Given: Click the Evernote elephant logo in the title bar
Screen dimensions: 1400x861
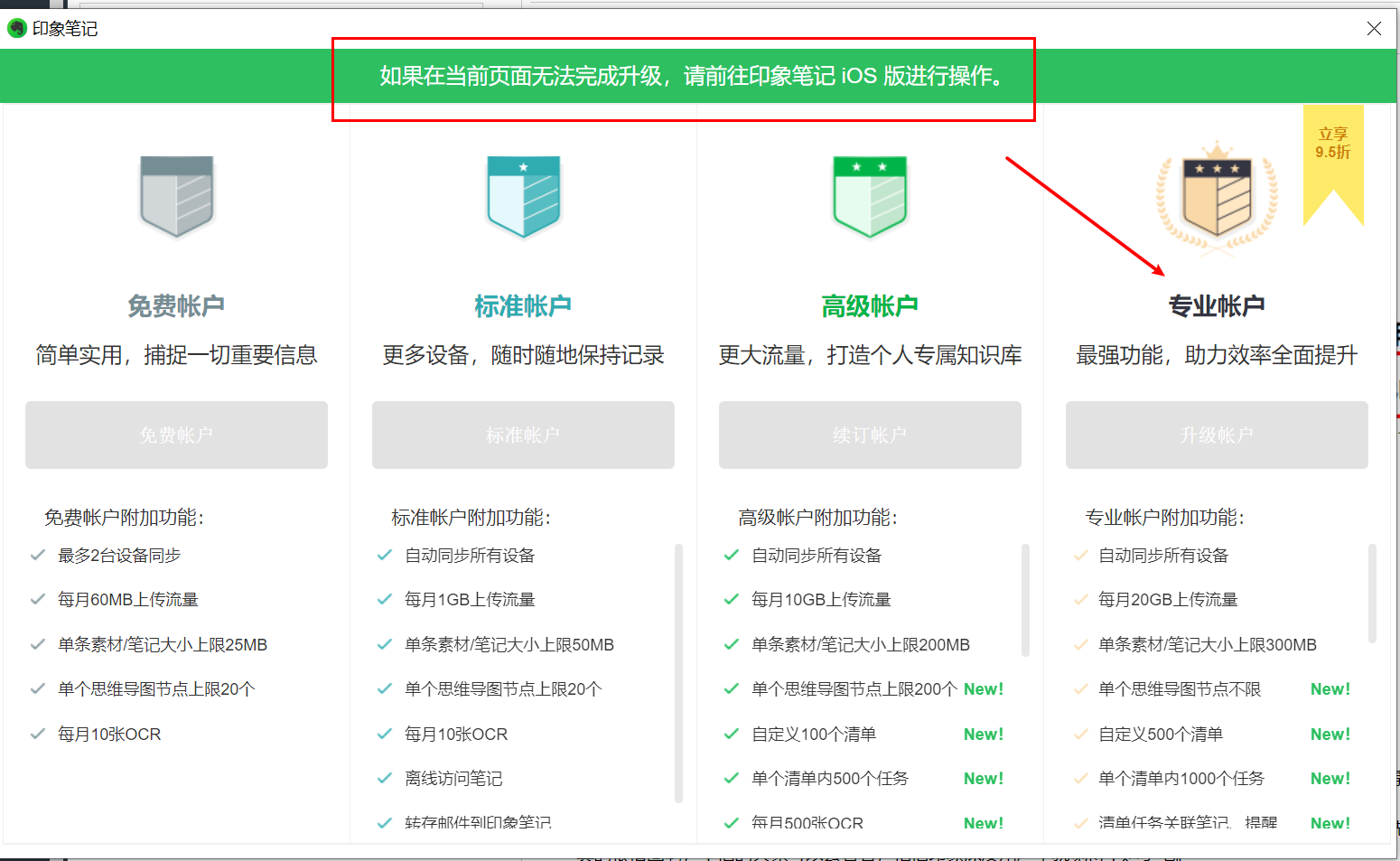Looking at the screenshot, I should [x=16, y=28].
